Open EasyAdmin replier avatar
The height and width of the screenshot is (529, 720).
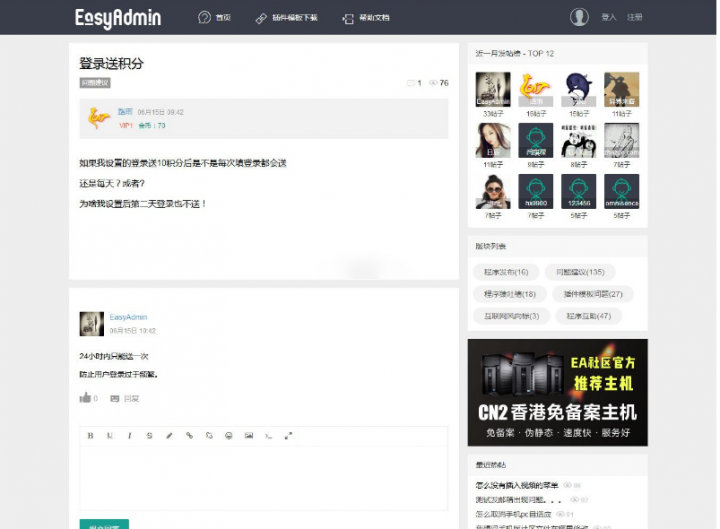[91, 324]
